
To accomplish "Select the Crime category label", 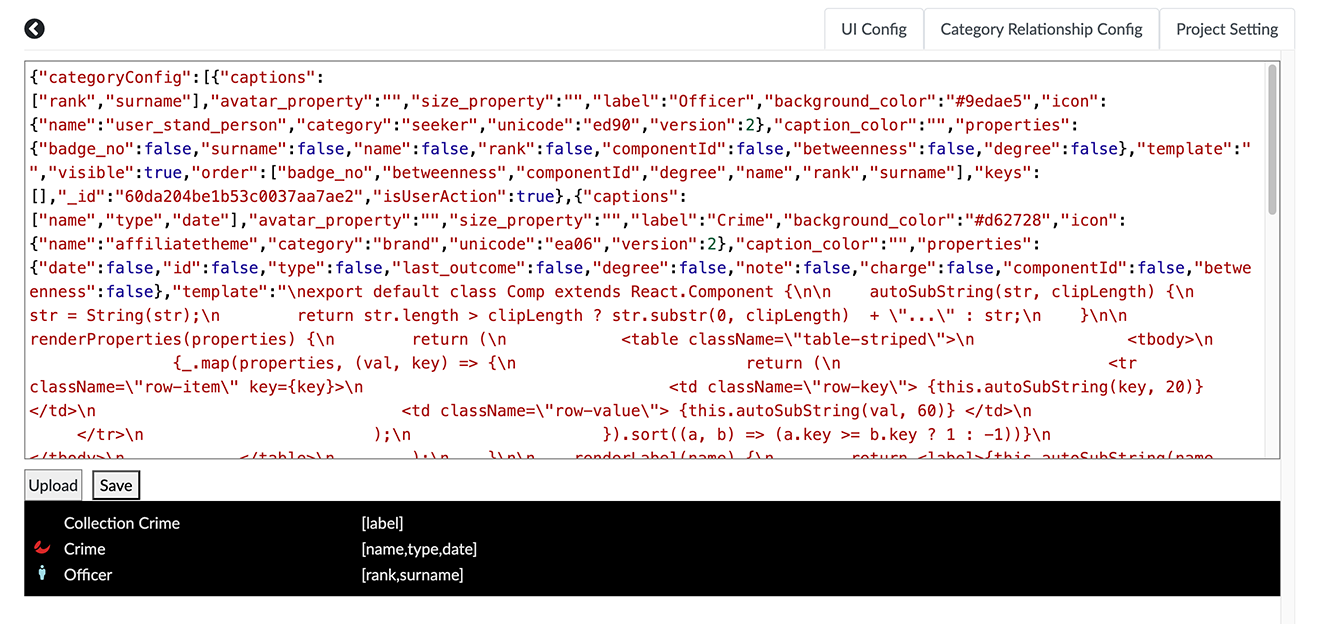I will coord(85,549).
